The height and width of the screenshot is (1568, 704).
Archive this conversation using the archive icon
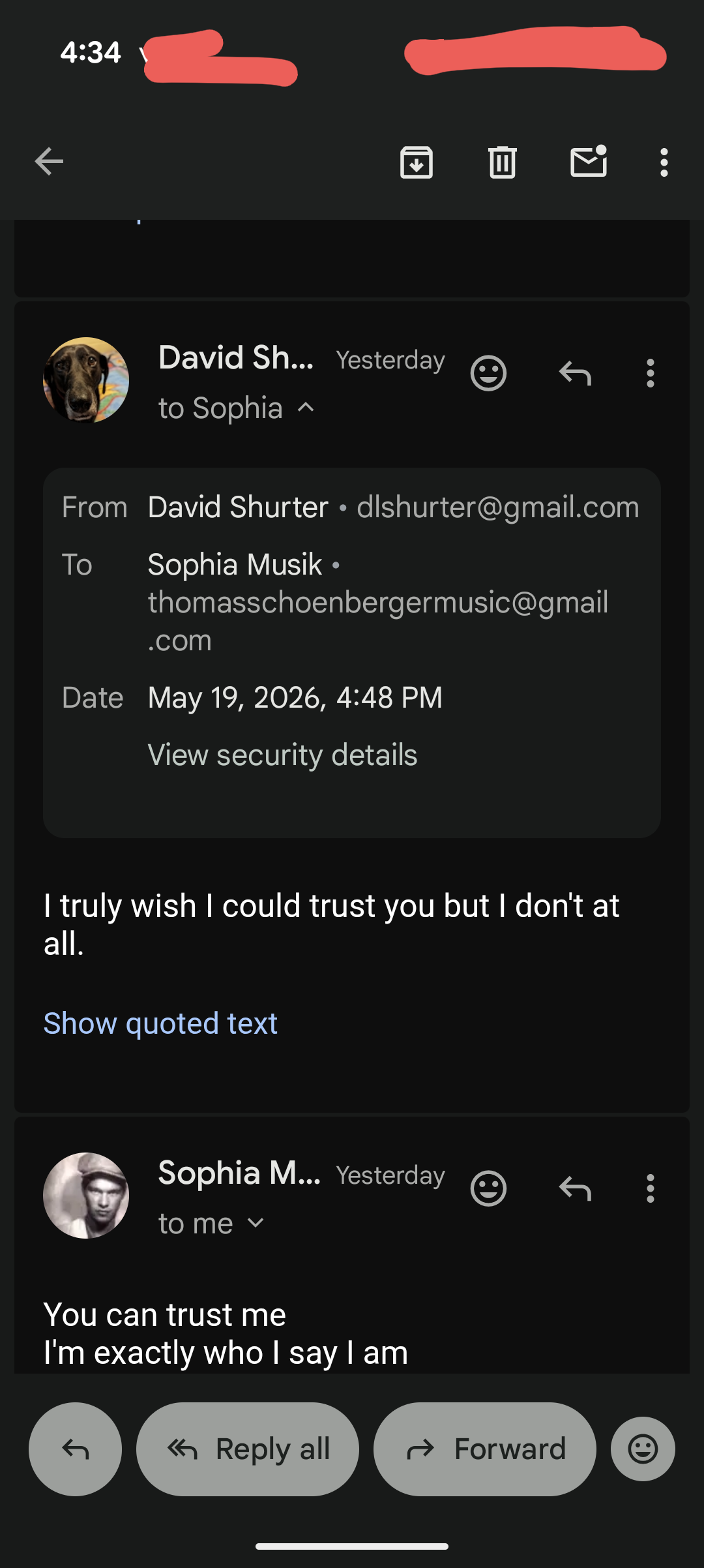tap(417, 162)
